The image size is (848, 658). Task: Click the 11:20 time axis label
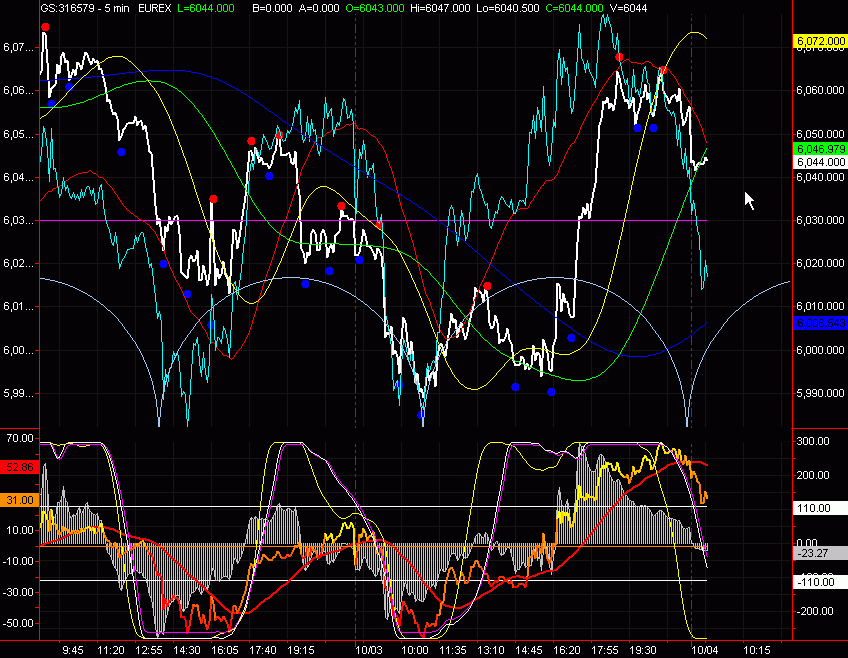click(x=111, y=650)
